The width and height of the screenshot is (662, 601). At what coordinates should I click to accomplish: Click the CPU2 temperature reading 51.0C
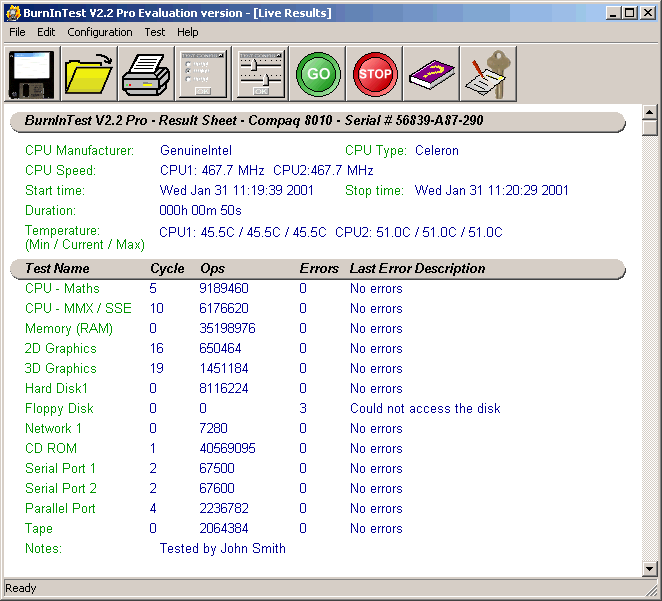[418, 232]
